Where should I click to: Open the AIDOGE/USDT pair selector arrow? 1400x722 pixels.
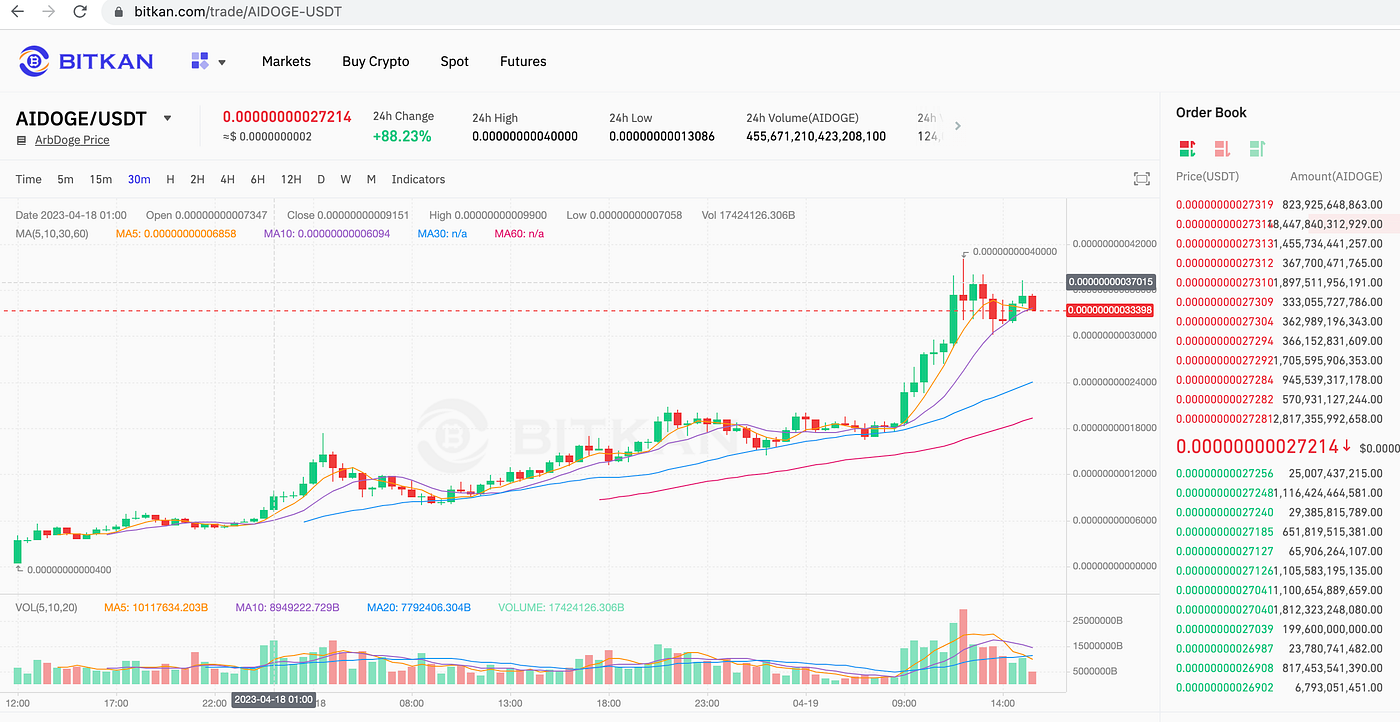[167, 118]
